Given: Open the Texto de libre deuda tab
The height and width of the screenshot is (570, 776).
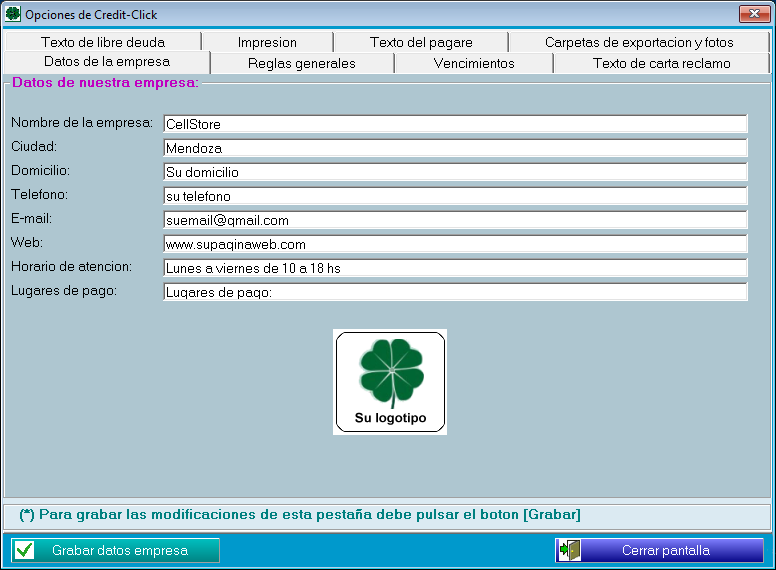Looking at the screenshot, I should [103, 42].
